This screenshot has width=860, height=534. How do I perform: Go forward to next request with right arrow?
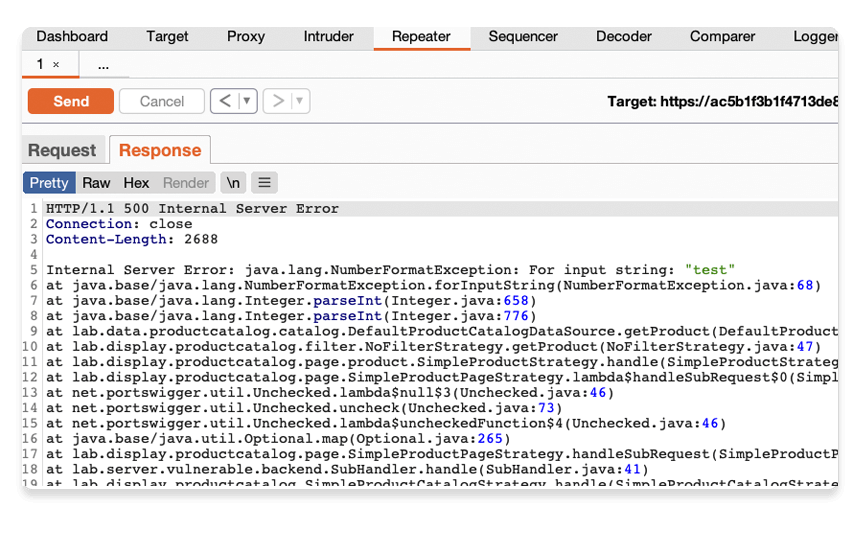[x=279, y=101]
